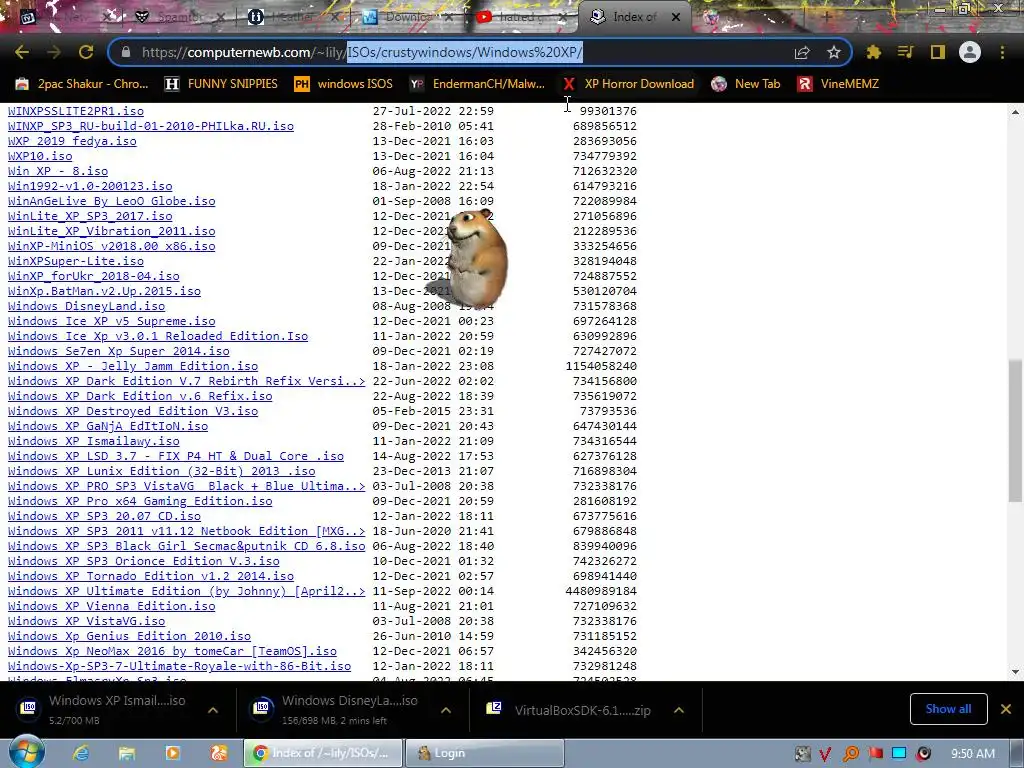Close the Index of tab

[x=676, y=18]
